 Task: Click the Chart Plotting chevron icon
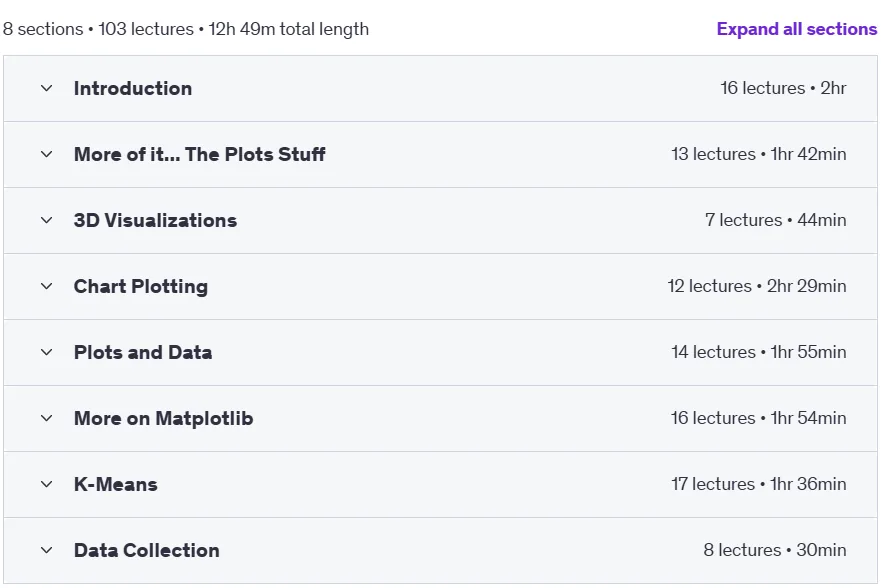click(x=47, y=286)
